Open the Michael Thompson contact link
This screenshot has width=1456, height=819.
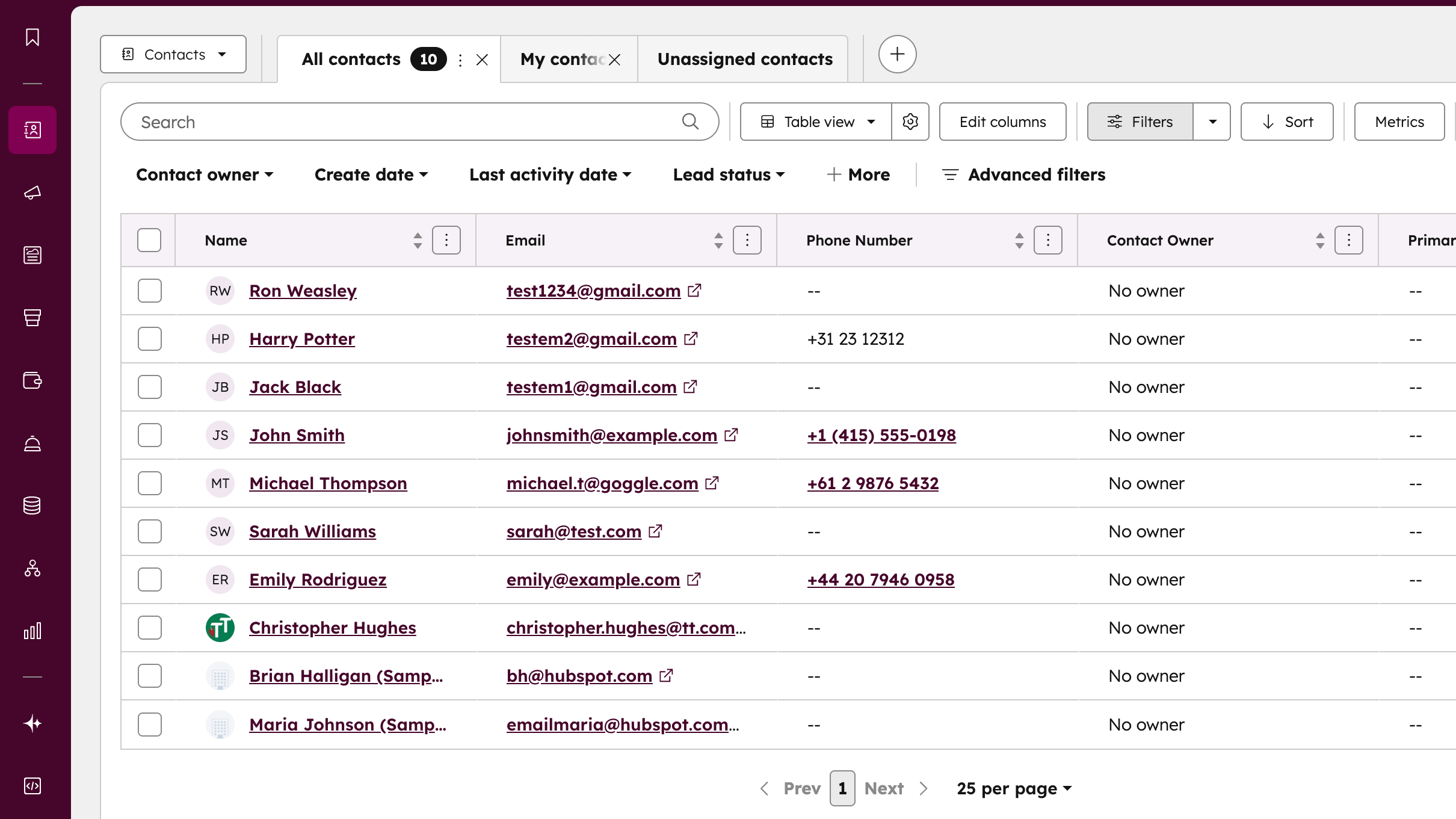pyautogui.click(x=328, y=483)
